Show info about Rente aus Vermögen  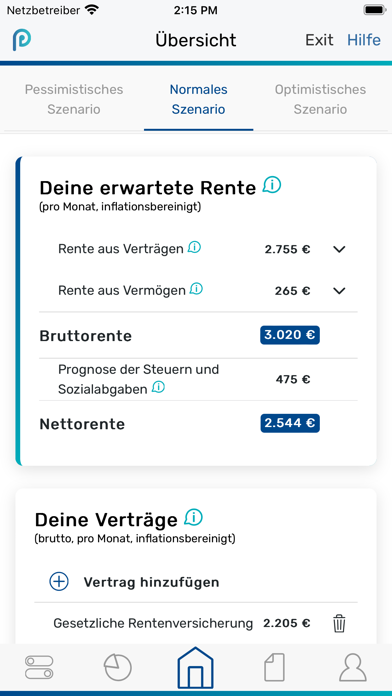point(196,289)
